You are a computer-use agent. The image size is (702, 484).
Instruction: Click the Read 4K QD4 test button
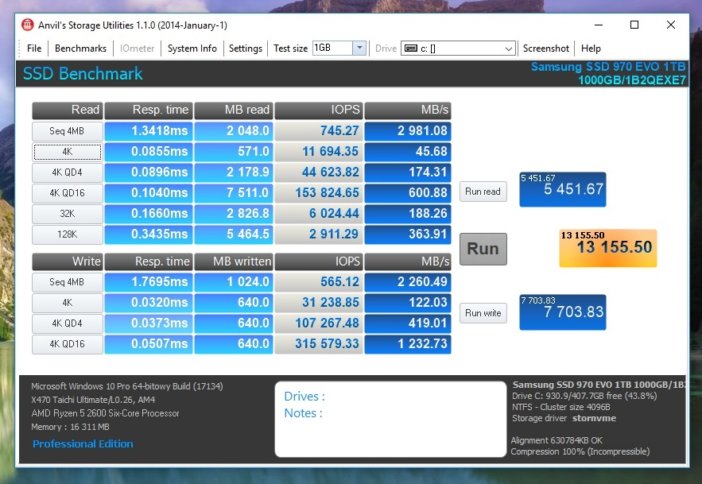pyautogui.click(x=67, y=172)
